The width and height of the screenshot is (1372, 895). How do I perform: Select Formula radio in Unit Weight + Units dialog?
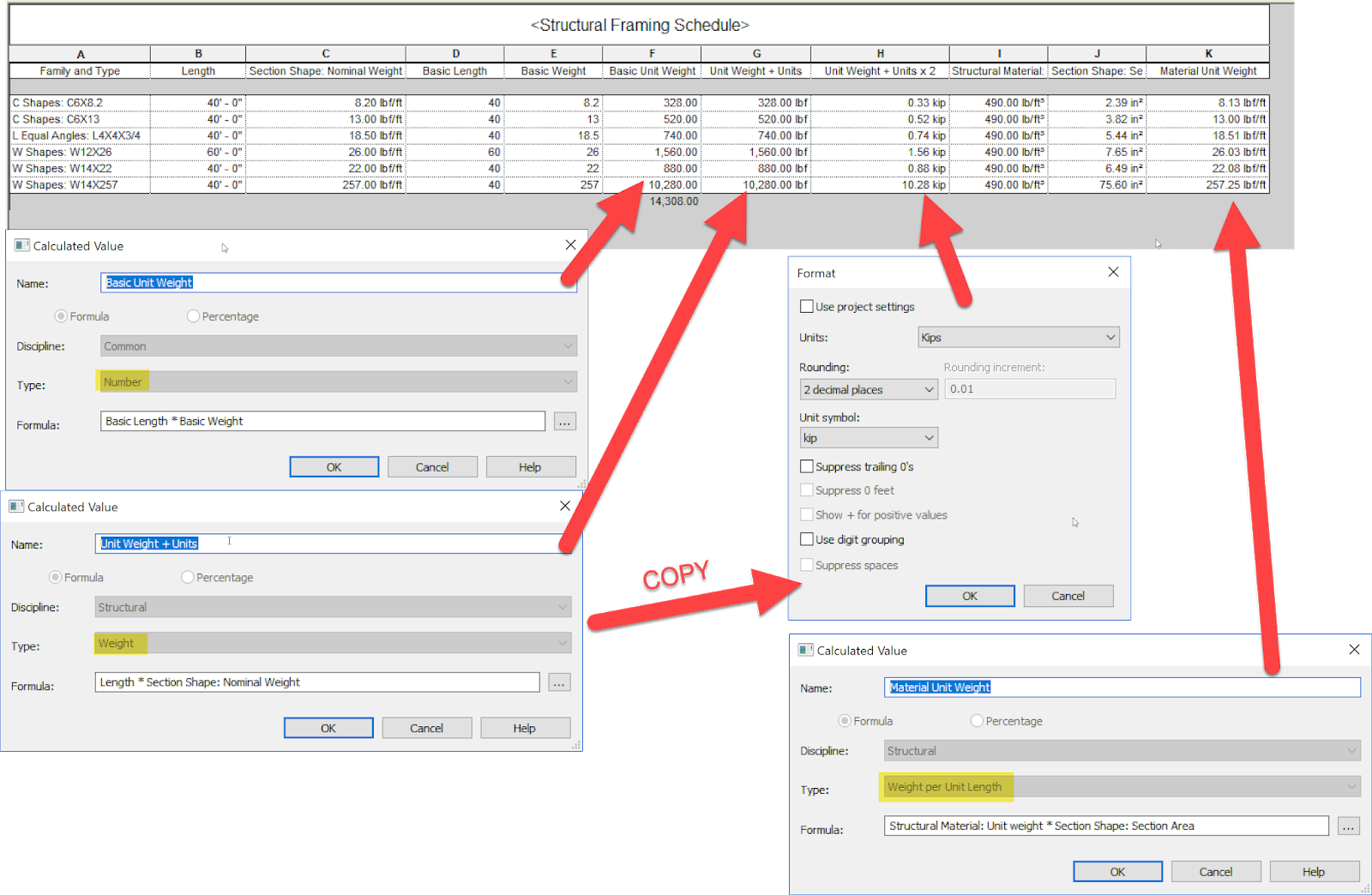pos(55,577)
